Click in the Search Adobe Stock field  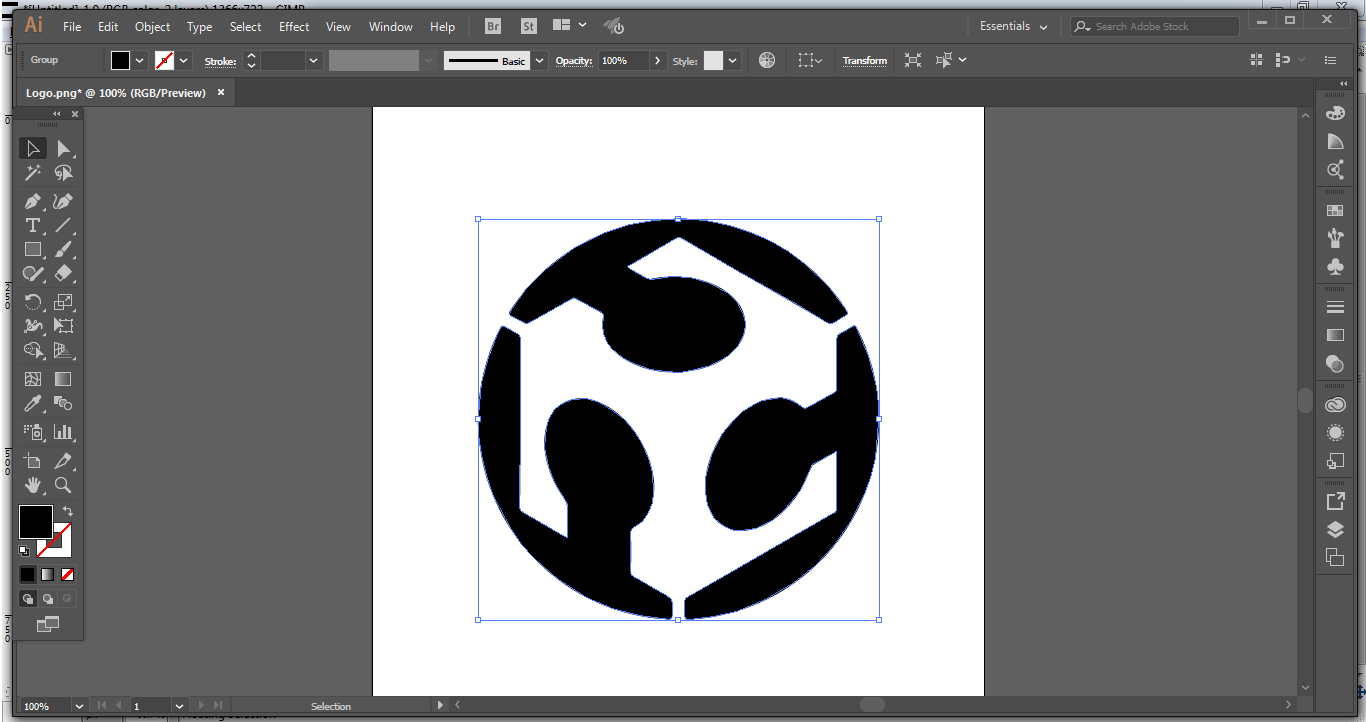[1155, 27]
